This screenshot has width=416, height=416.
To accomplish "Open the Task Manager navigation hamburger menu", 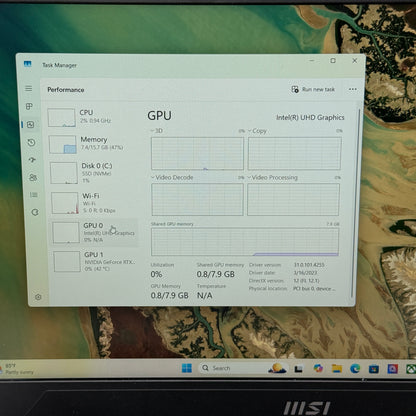I will click(29, 88).
